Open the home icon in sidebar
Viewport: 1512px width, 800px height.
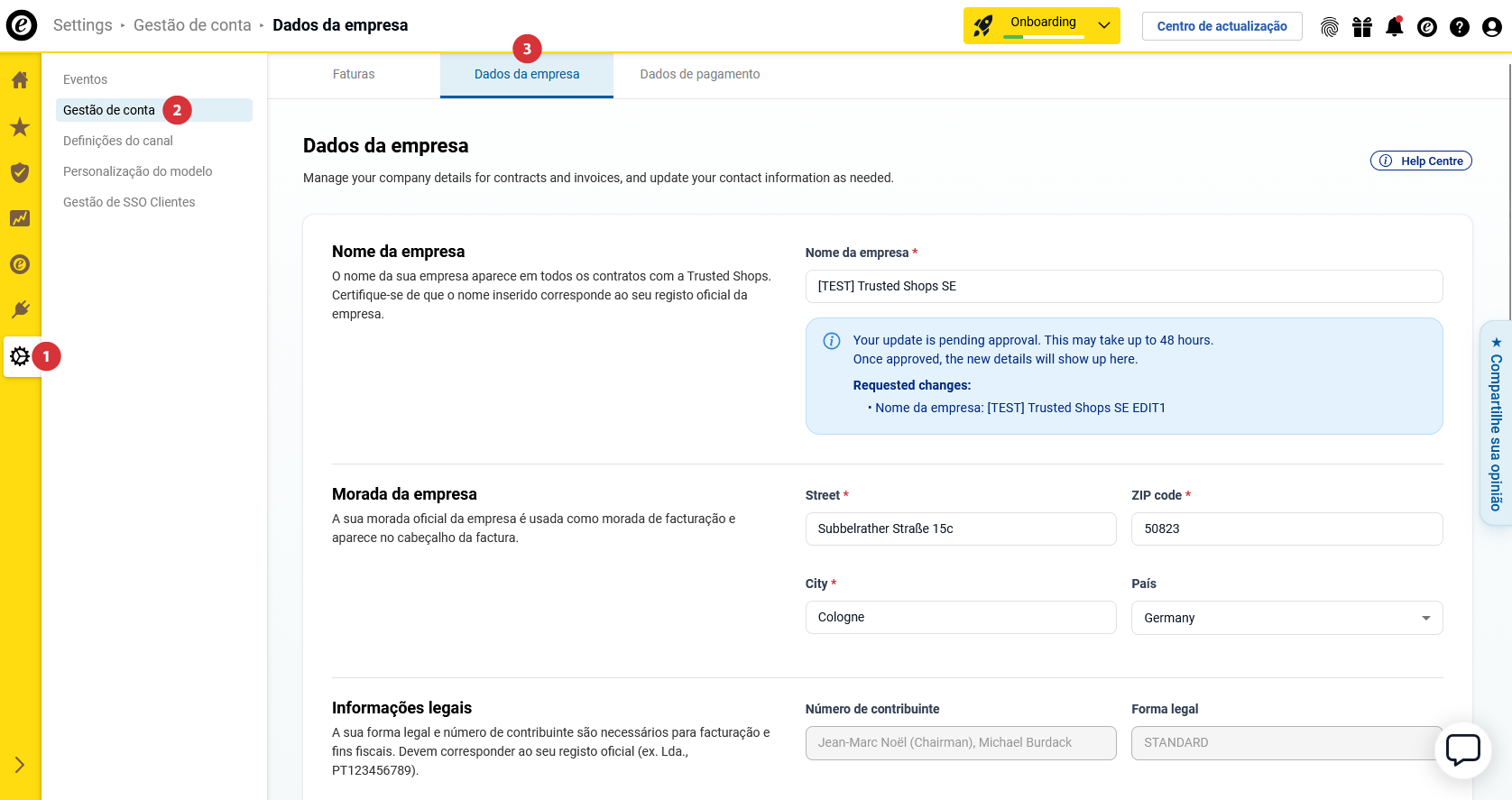(20, 80)
